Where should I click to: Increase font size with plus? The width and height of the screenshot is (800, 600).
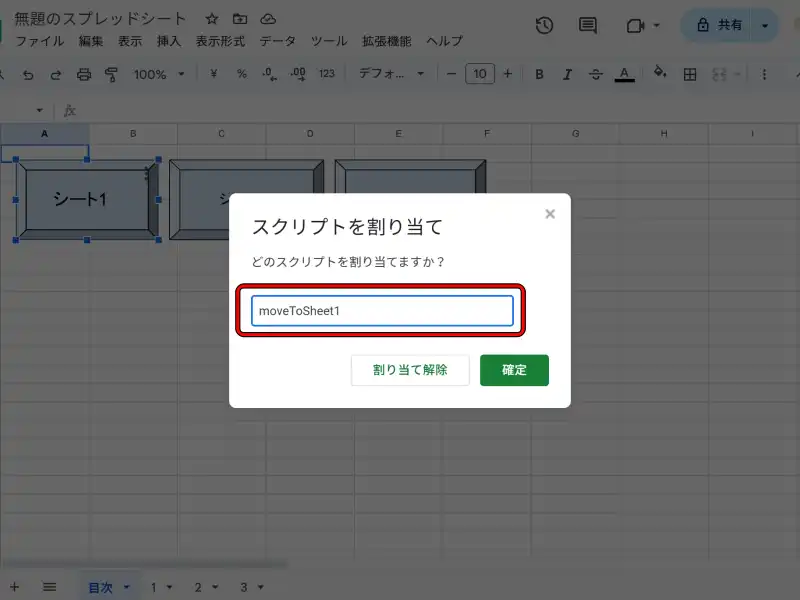click(508, 74)
